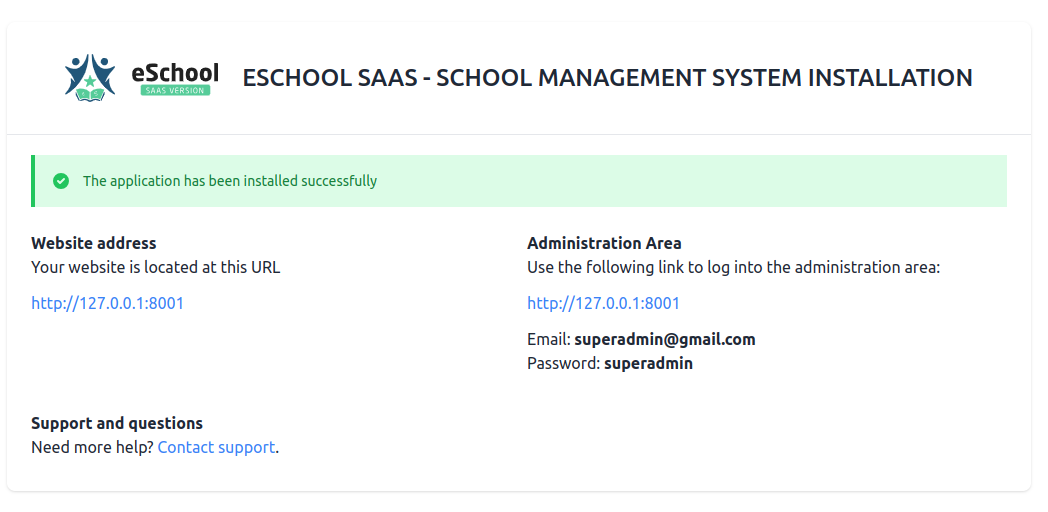Follow the Contact support link

coord(216,447)
